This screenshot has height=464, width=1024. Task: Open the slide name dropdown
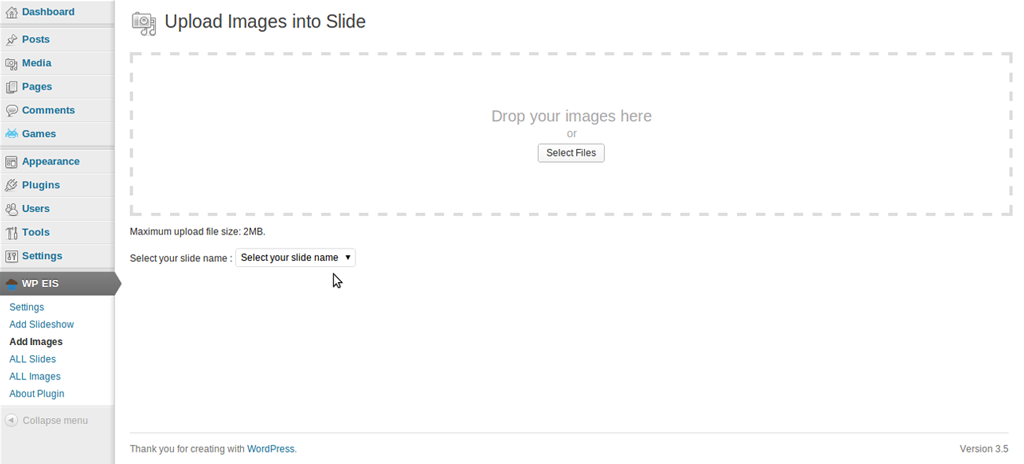pos(295,257)
